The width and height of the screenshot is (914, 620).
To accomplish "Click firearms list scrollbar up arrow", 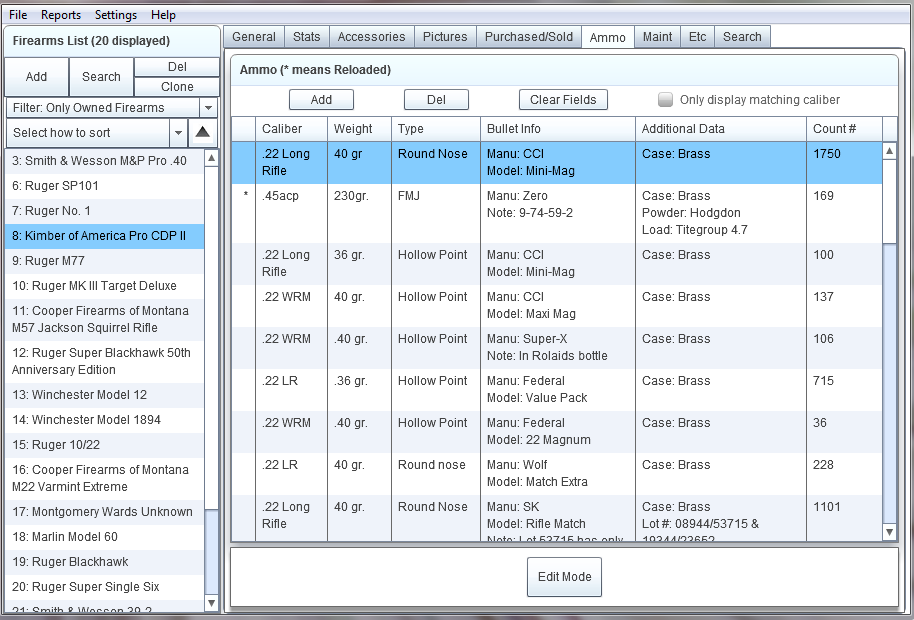I will [212, 158].
